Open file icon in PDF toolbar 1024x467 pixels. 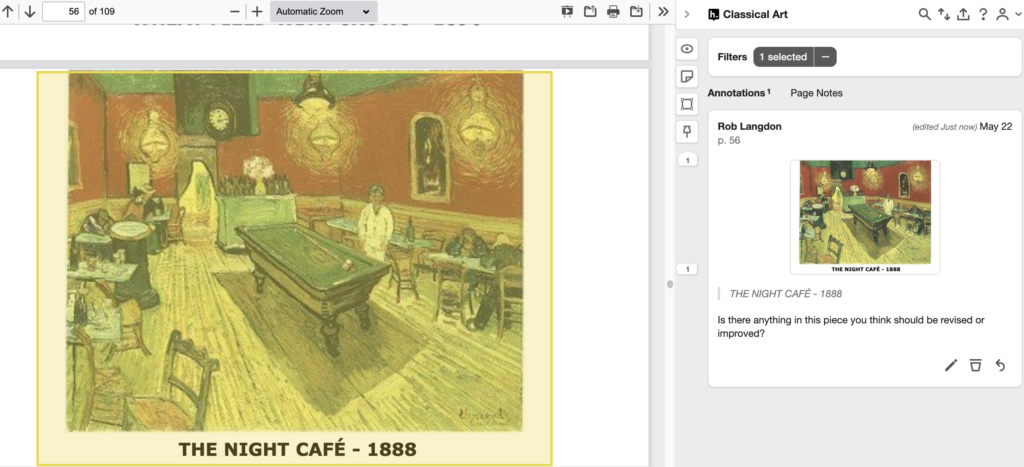click(590, 12)
